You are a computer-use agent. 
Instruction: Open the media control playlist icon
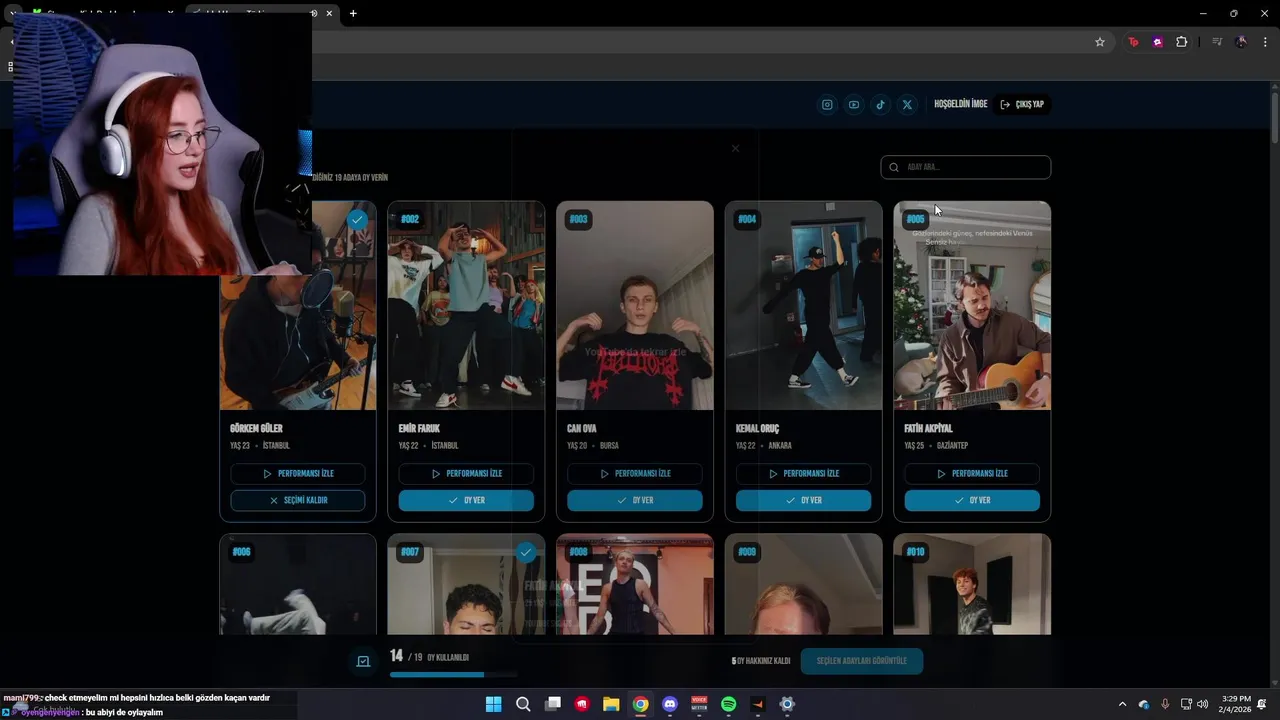pyautogui.click(x=1217, y=42)
